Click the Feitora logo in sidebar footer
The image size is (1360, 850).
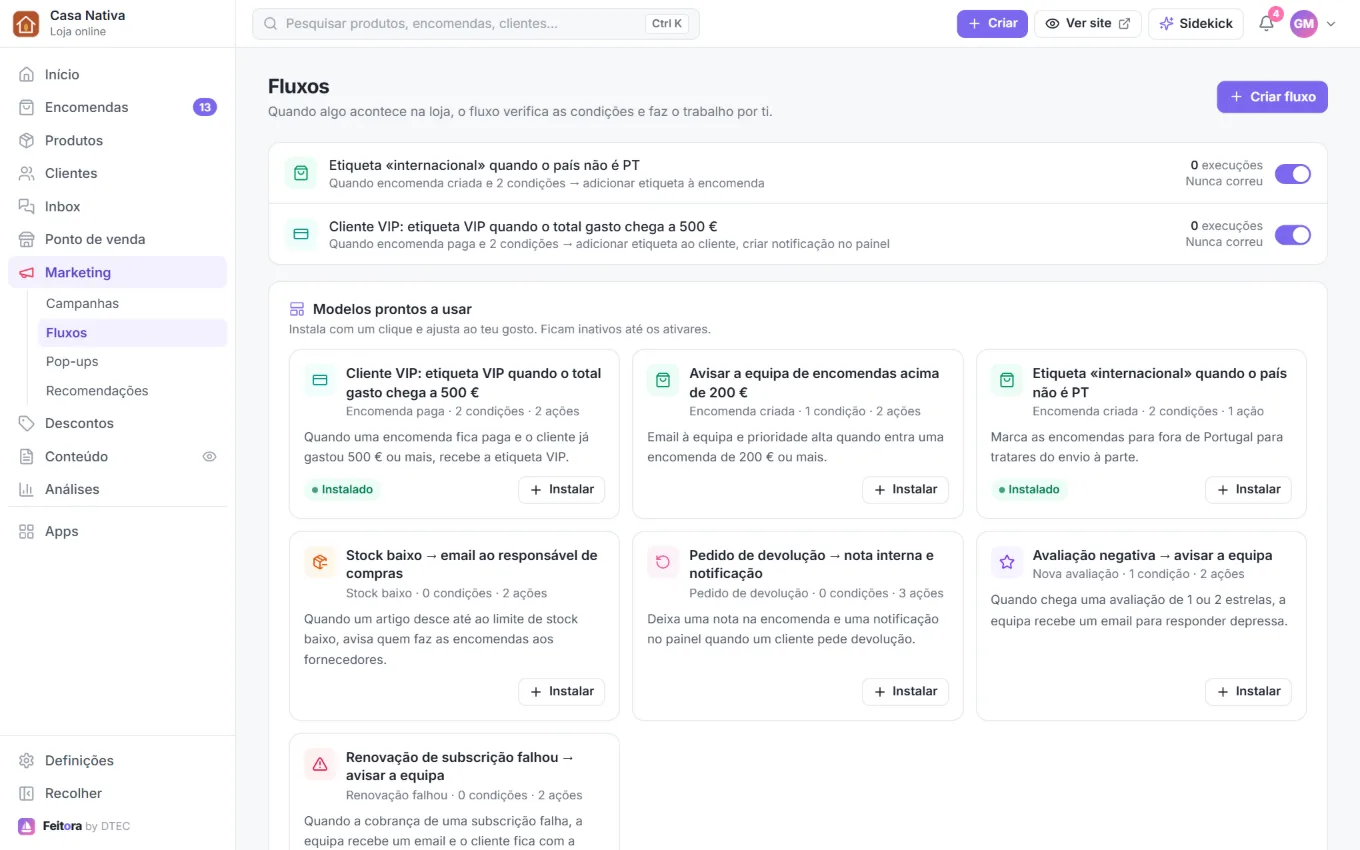pyautogui.click(x=26, y=826)
